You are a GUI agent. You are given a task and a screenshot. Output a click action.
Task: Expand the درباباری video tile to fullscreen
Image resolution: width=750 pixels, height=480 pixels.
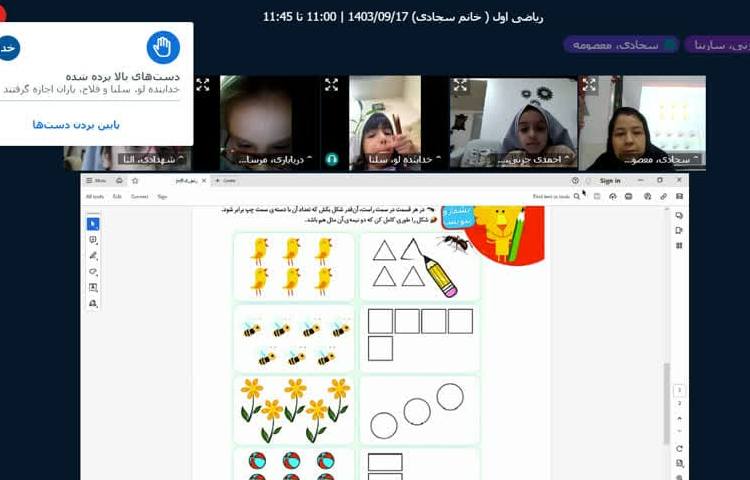pos(203,85)
